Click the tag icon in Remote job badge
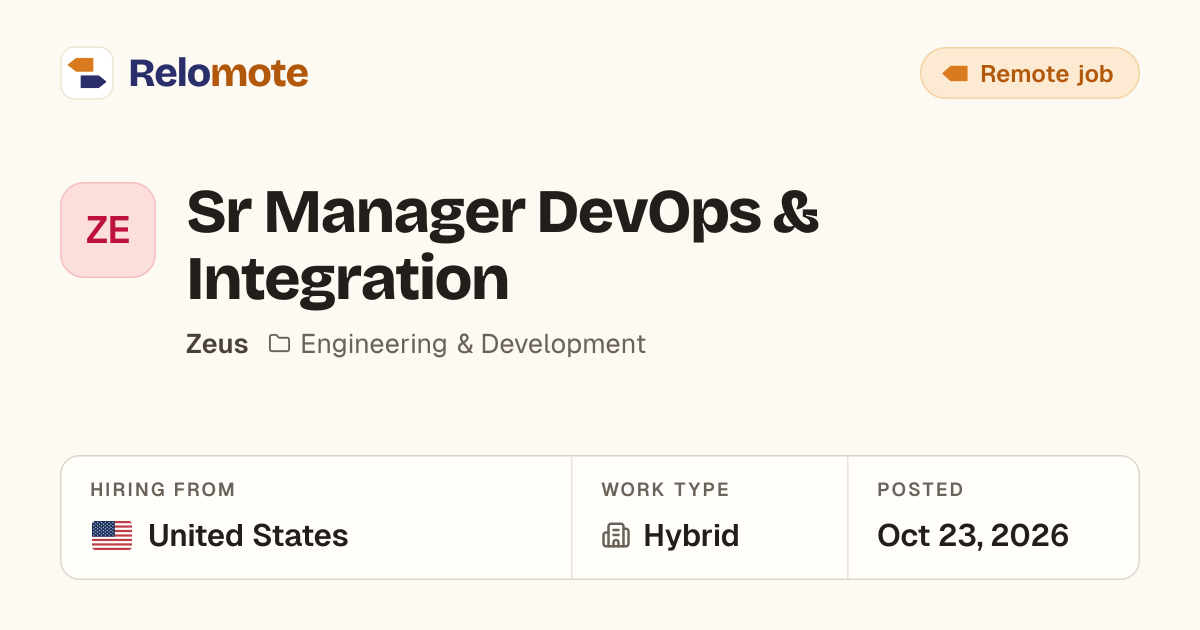The height and width of the screenshot is (630, 1200). [955, 74]
